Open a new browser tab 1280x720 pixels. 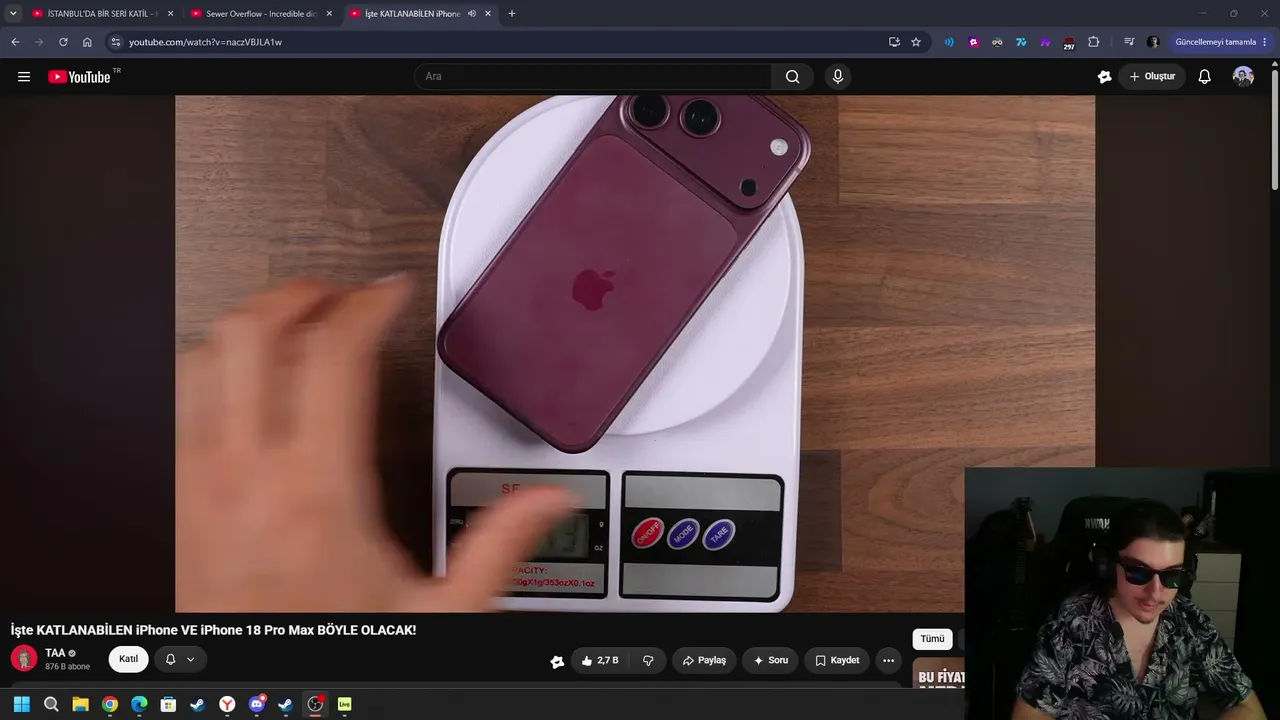pos(512,14)
